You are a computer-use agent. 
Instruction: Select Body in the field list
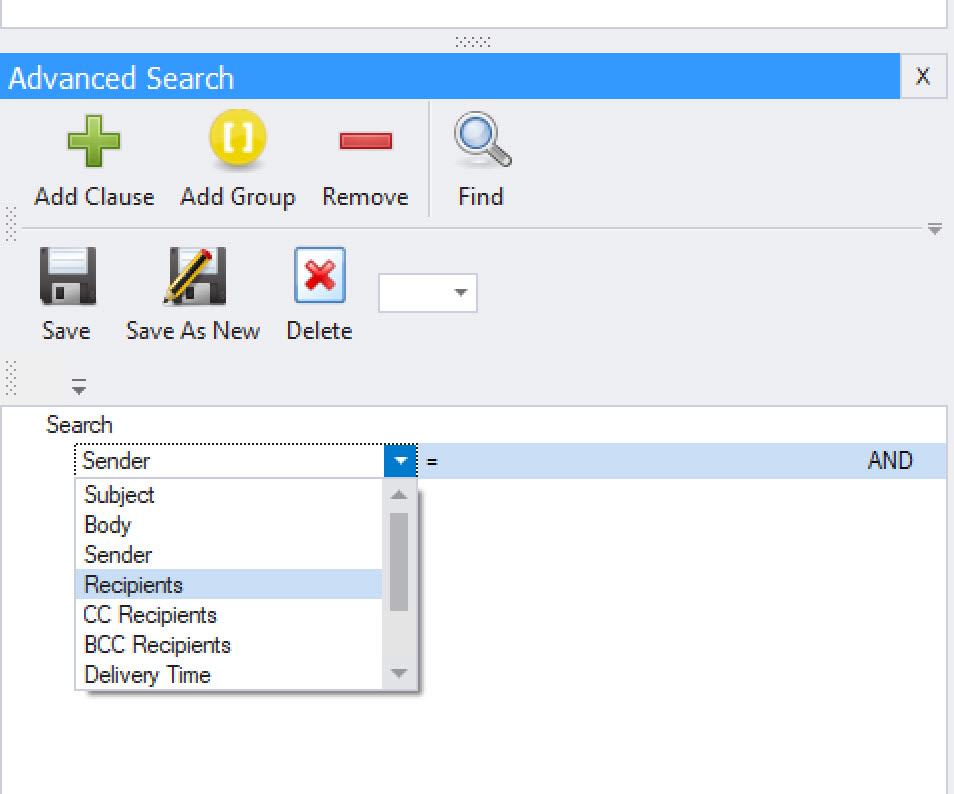tap(229, 524)
